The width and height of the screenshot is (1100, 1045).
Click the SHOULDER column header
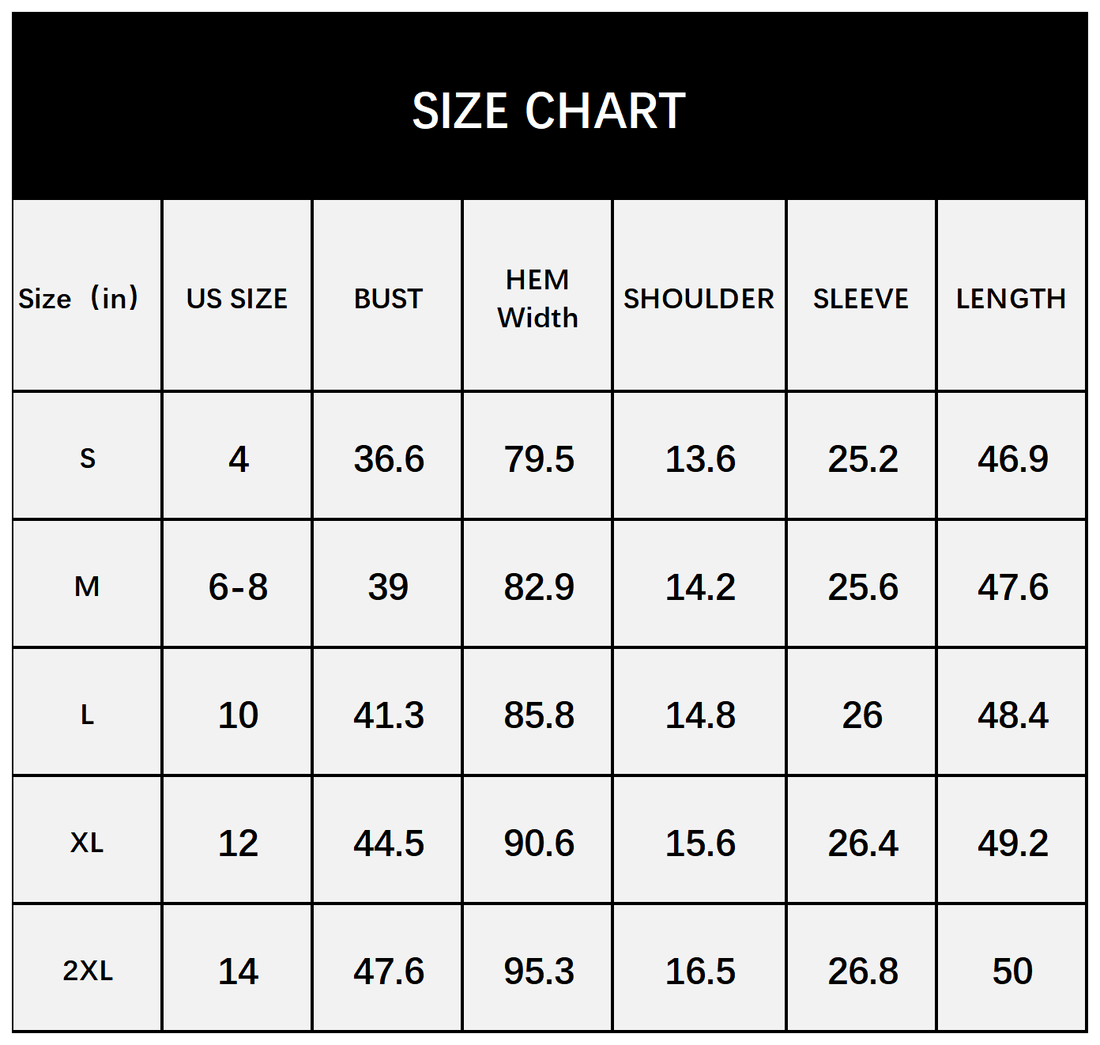(x=699, y=299)
